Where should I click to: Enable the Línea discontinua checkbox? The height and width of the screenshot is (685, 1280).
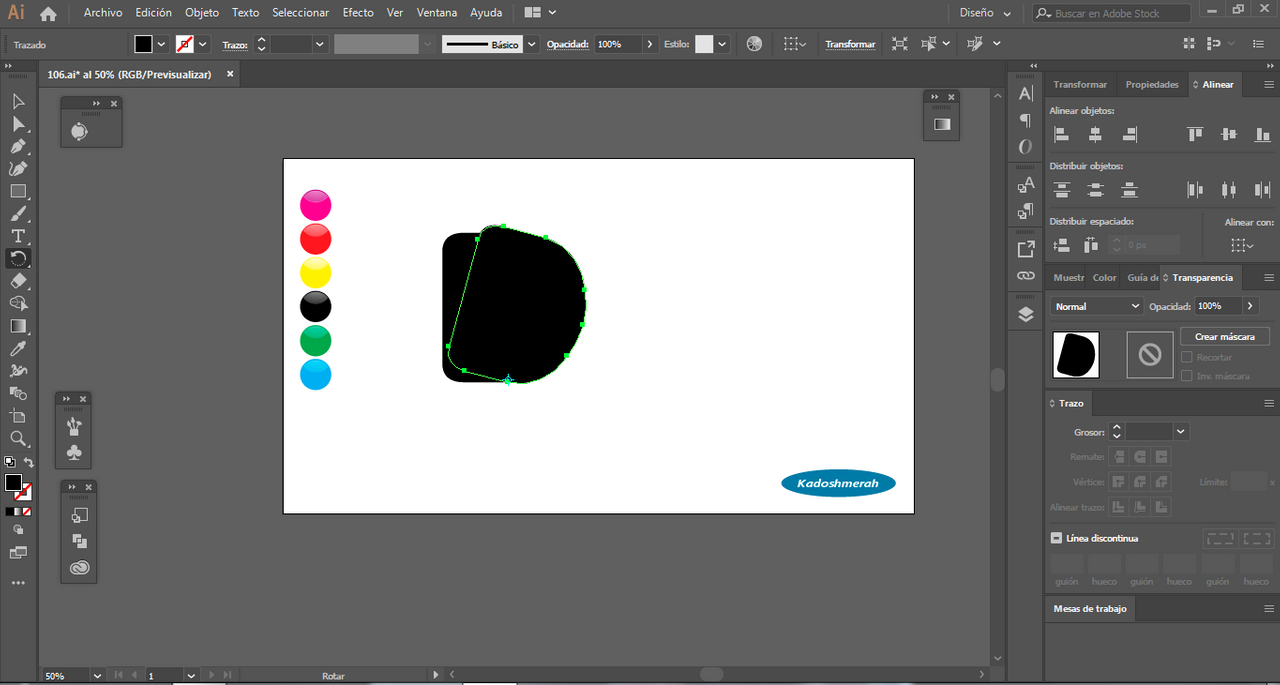point(1056,538)
